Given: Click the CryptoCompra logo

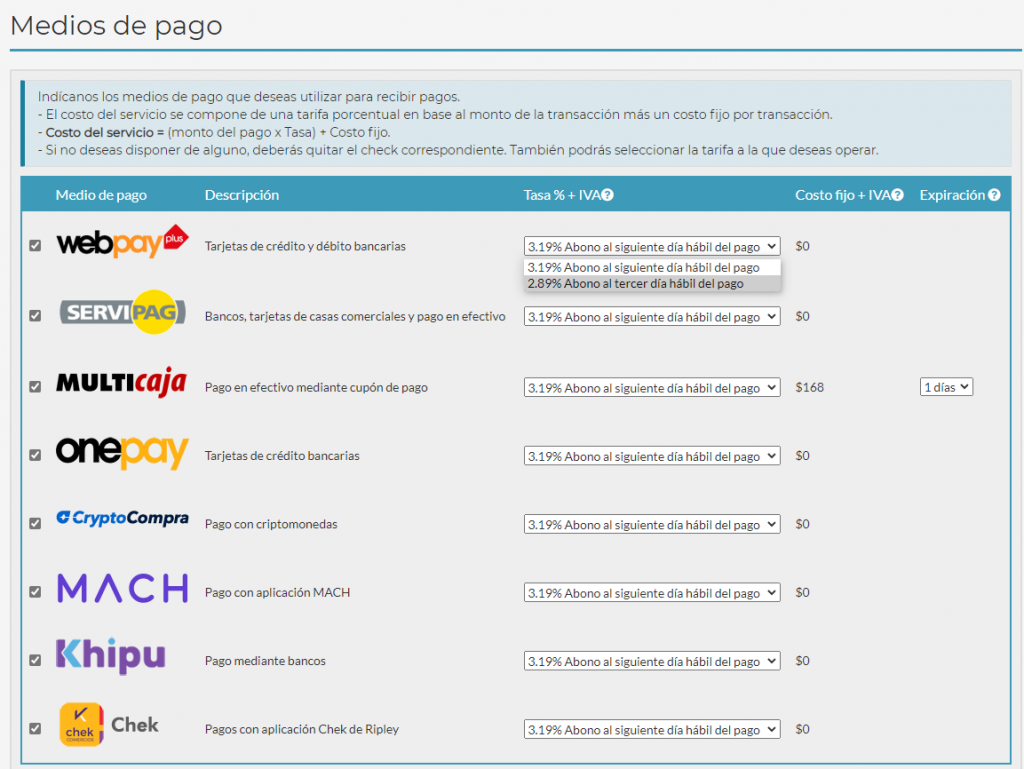Looking at the screenshot, I should pos(122,518).
